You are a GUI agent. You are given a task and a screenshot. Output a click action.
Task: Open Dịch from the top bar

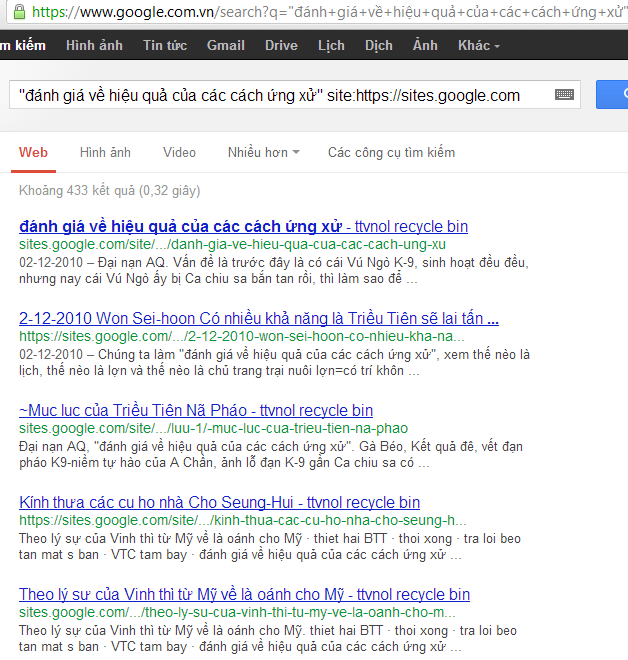coord(379,45)
